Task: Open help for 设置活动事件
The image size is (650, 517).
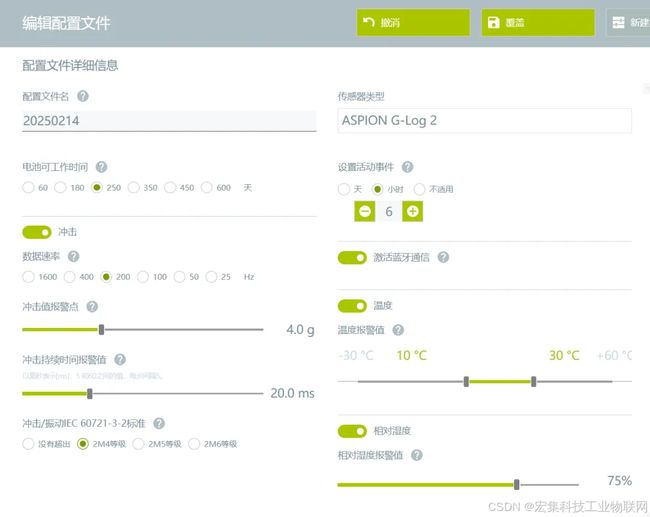Action: pyautogui.click(x=407, y=167)
